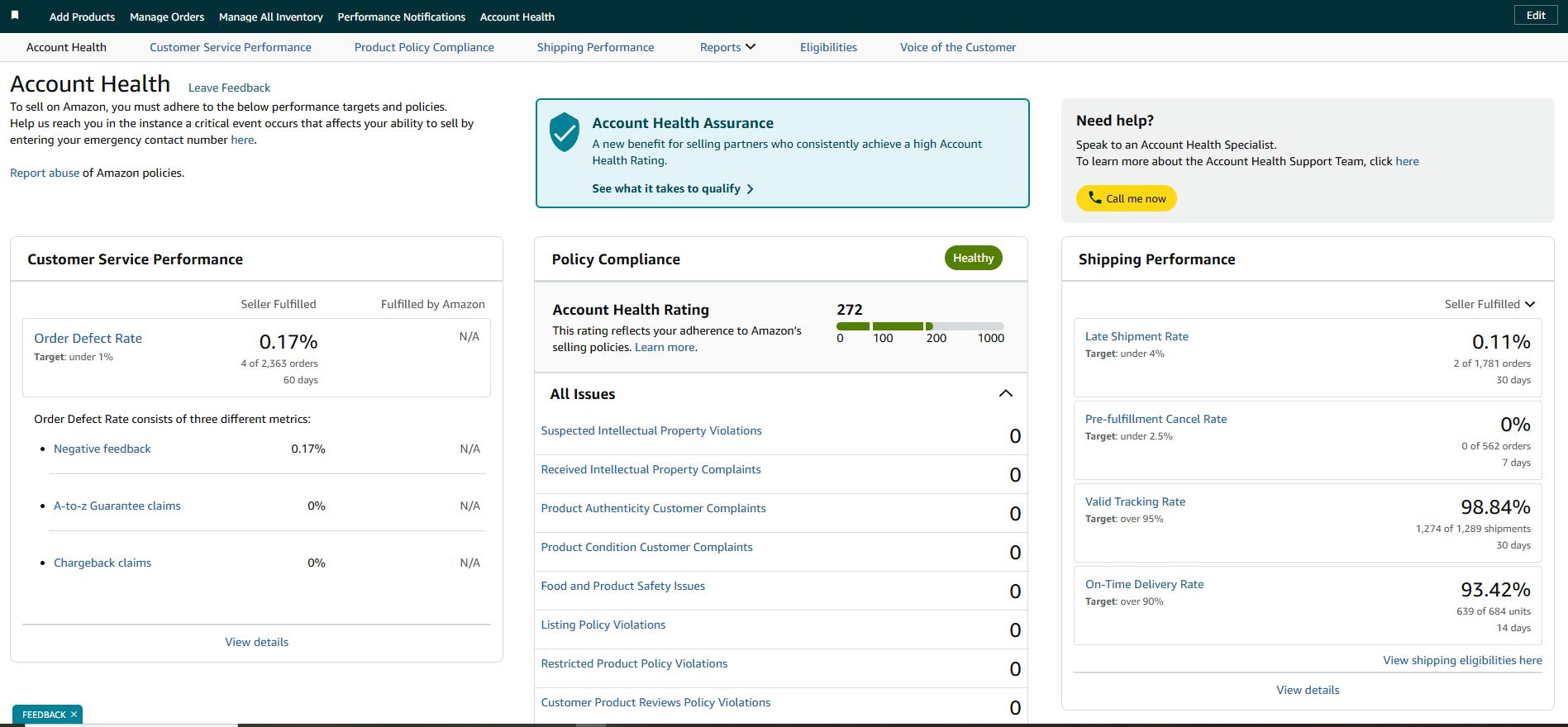Open Product Authenticity Customer Complaints

click(x=653, y=508)
